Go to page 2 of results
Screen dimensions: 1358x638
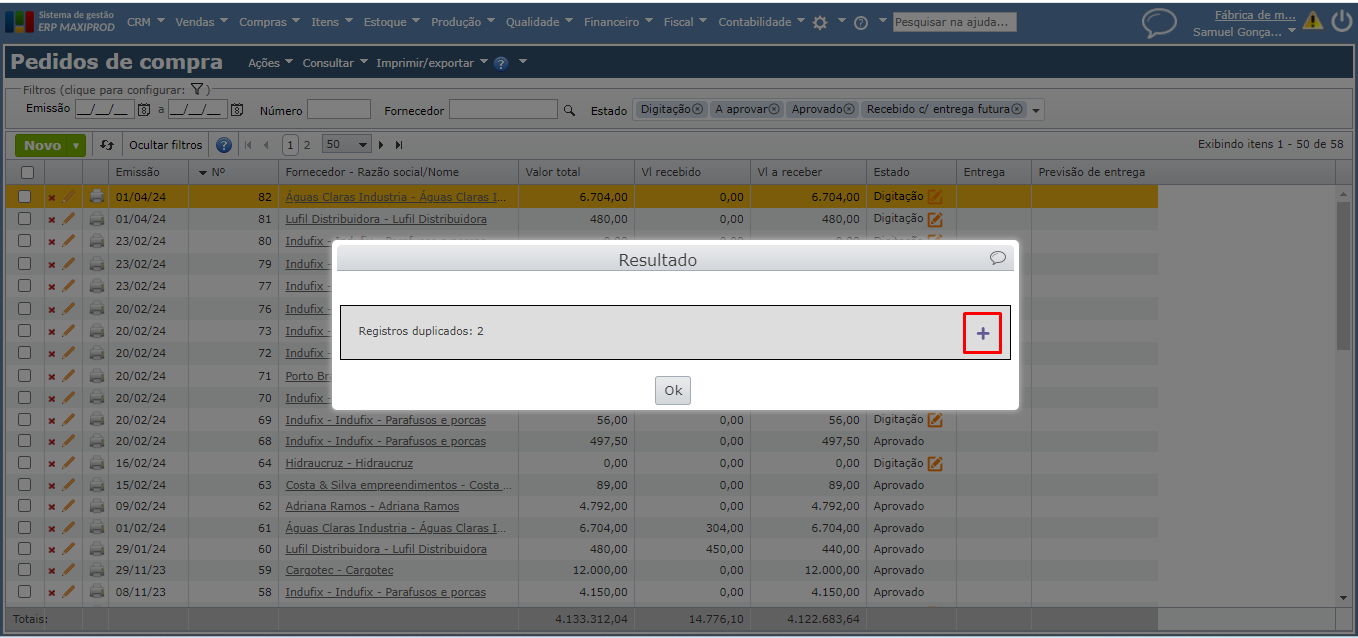click(x=307, y=145)
